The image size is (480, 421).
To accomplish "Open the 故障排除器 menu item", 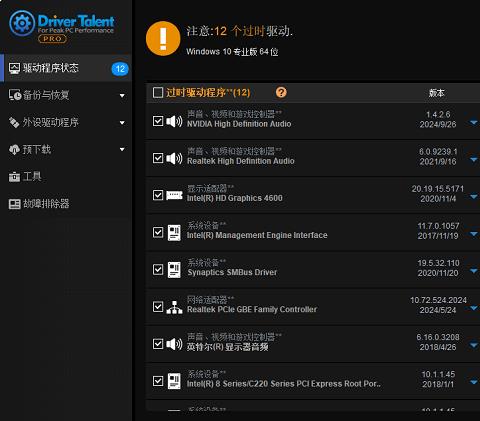I will coord(66,204).
